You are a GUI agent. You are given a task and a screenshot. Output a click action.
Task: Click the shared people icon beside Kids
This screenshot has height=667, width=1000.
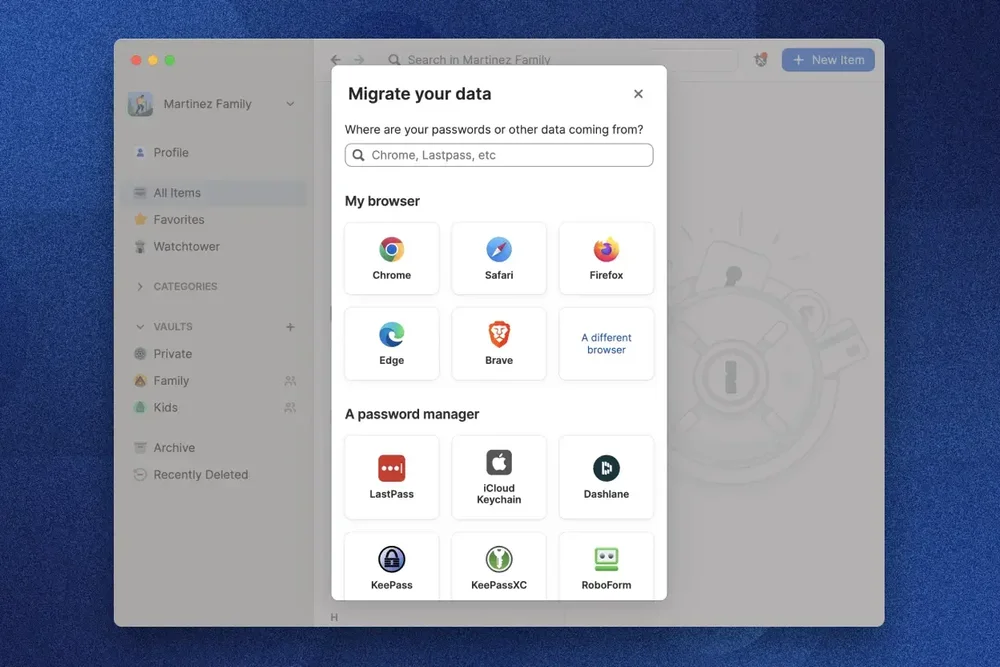[x=290, y=407]
